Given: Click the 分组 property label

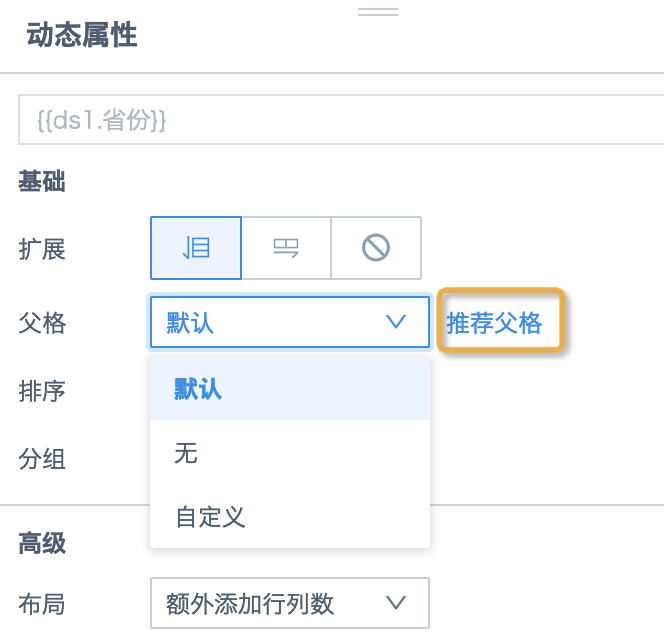Looking at the screenshot, I should 42,459.
